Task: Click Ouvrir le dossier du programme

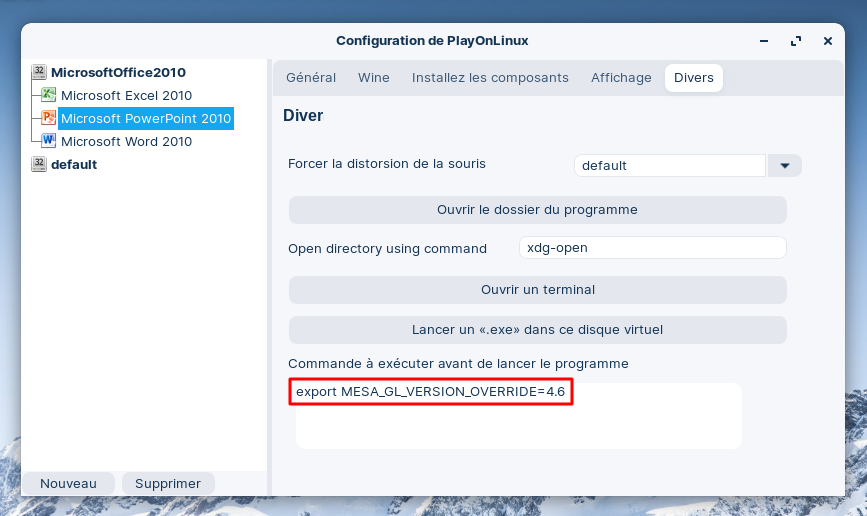Action: tap(537, 210)
